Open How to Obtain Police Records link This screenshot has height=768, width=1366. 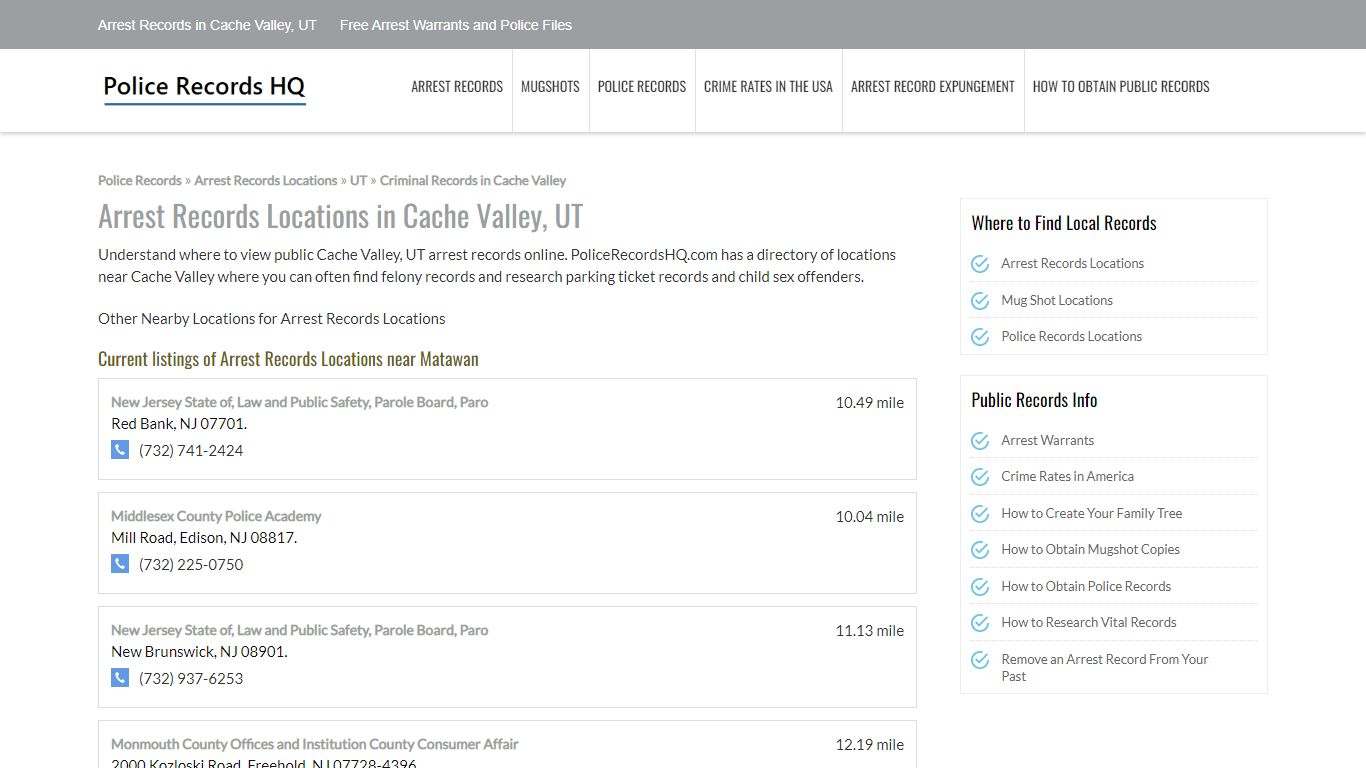(x=1086, y=587)
